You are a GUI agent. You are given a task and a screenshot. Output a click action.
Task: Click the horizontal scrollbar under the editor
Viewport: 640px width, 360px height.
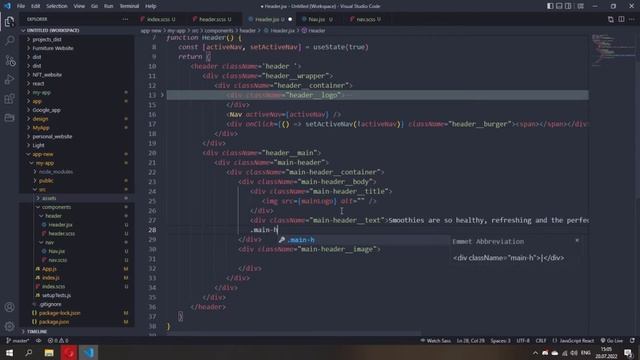(294, 333)
